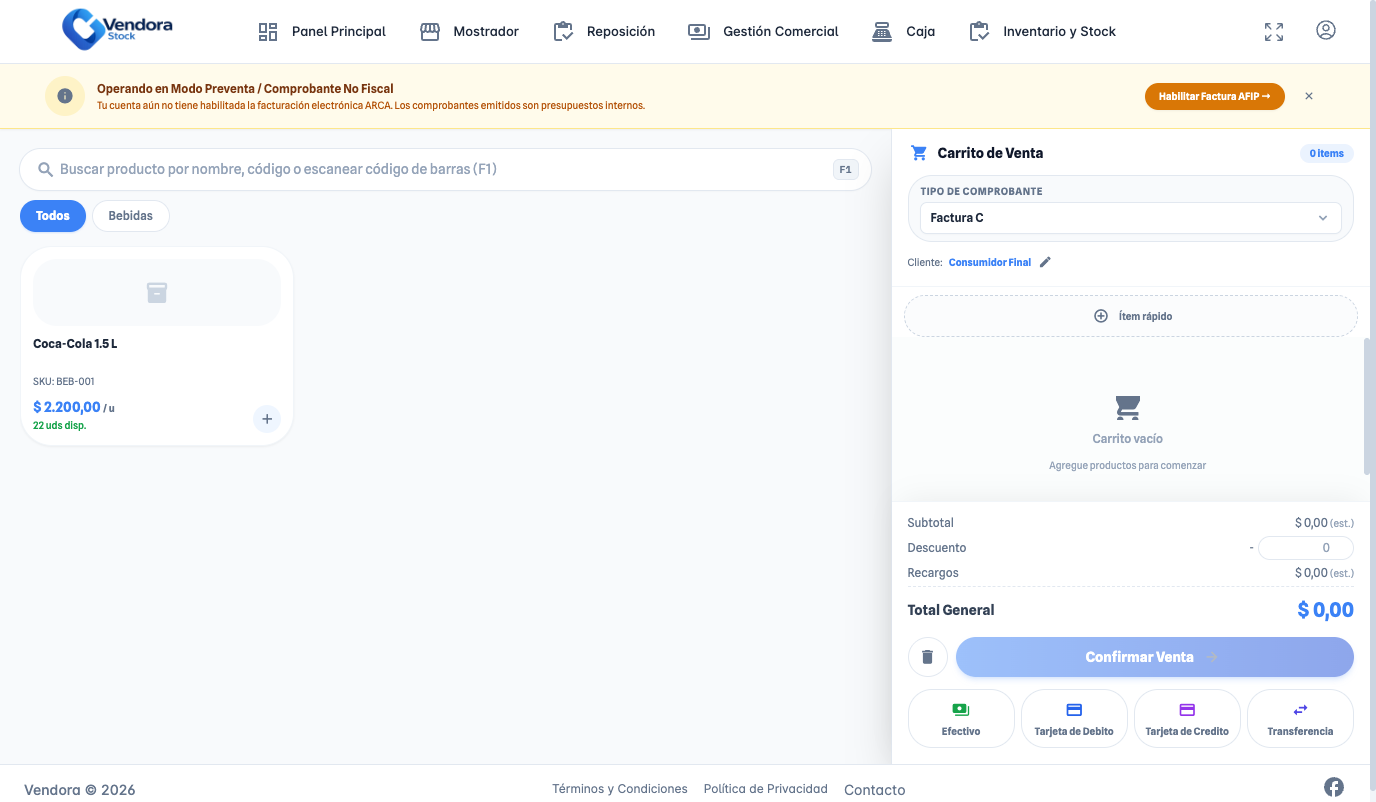Edit the client with the pencil icon

(1046, 262)
